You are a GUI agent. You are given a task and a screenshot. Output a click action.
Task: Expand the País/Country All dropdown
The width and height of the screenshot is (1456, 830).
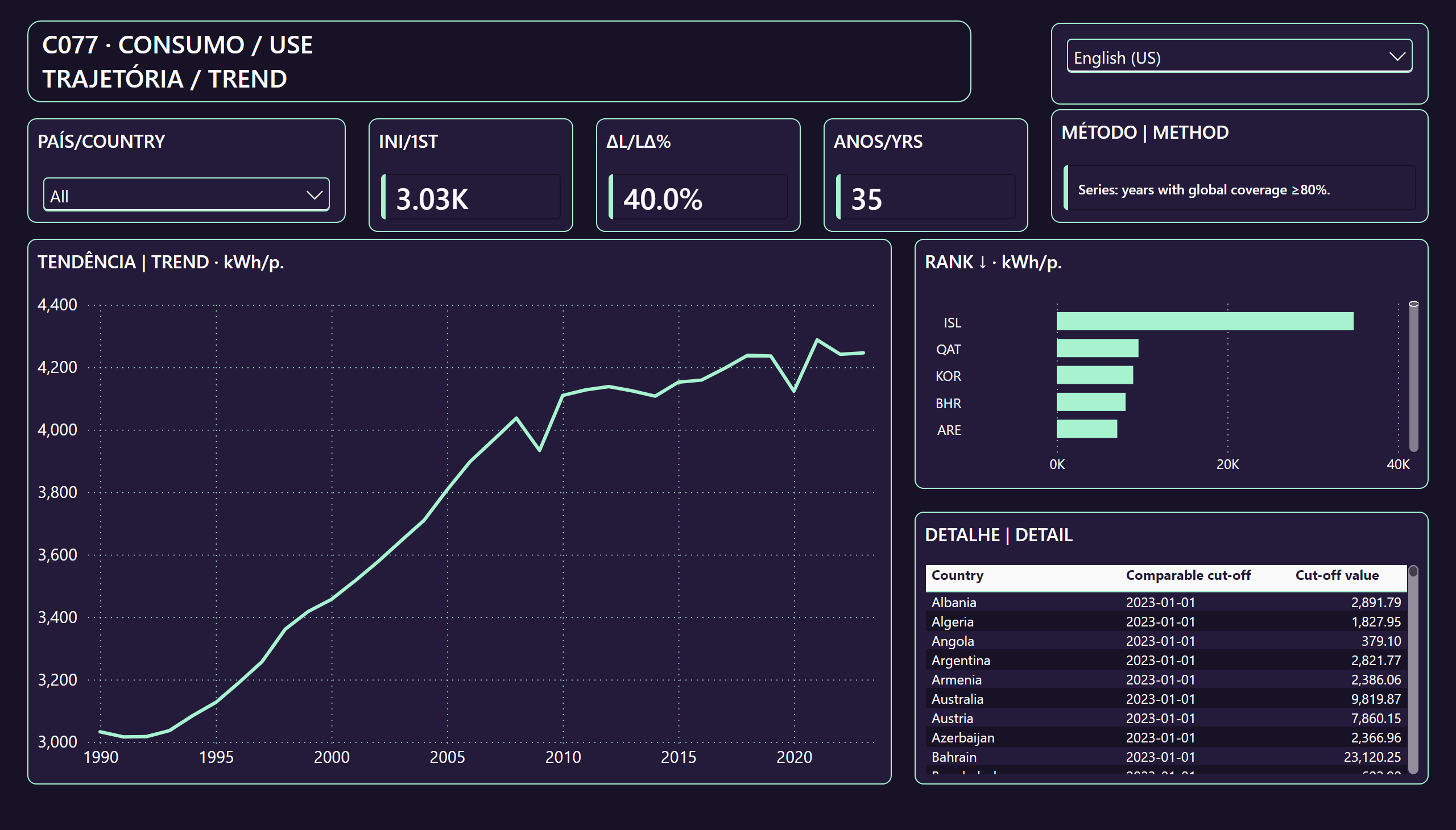[x=187, y=194]
